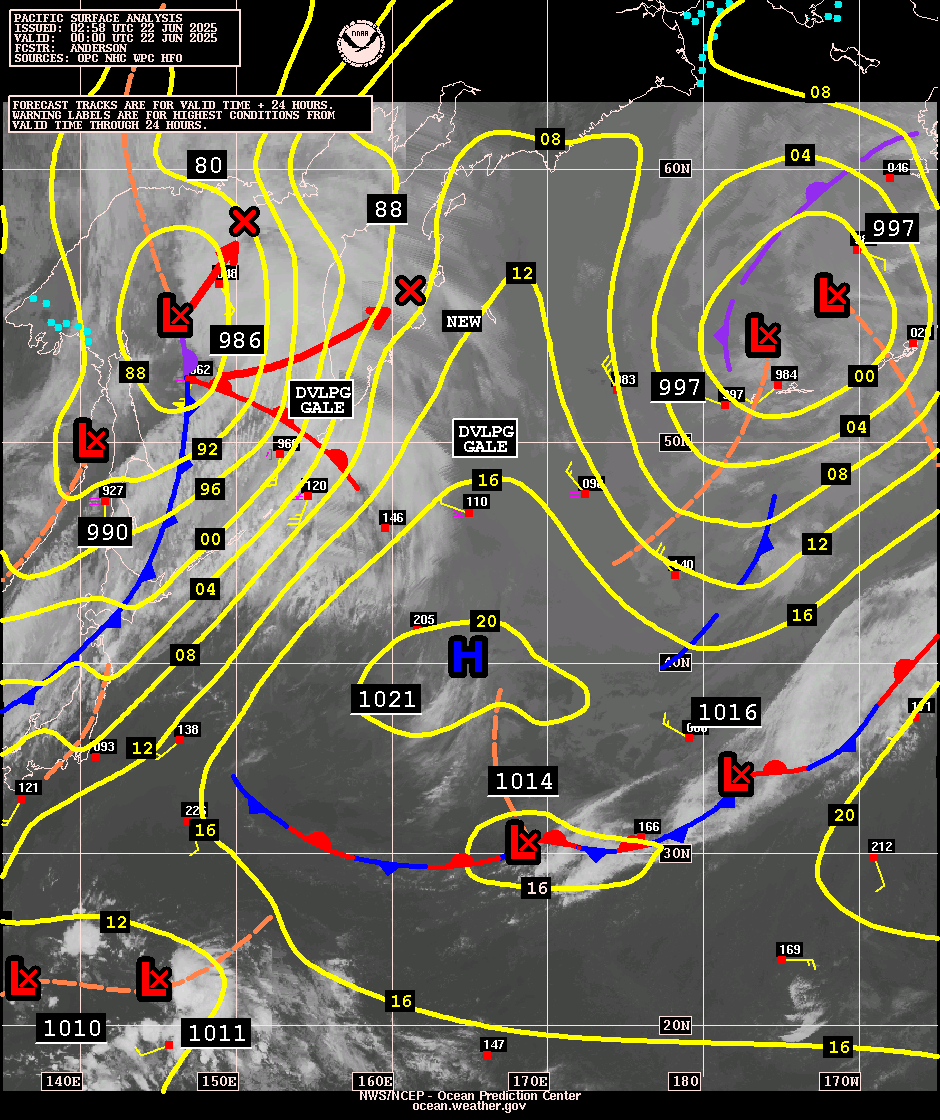940x1120 pixels.
Task: Select the white 80 pressure label
Action: tap(209, 165)
